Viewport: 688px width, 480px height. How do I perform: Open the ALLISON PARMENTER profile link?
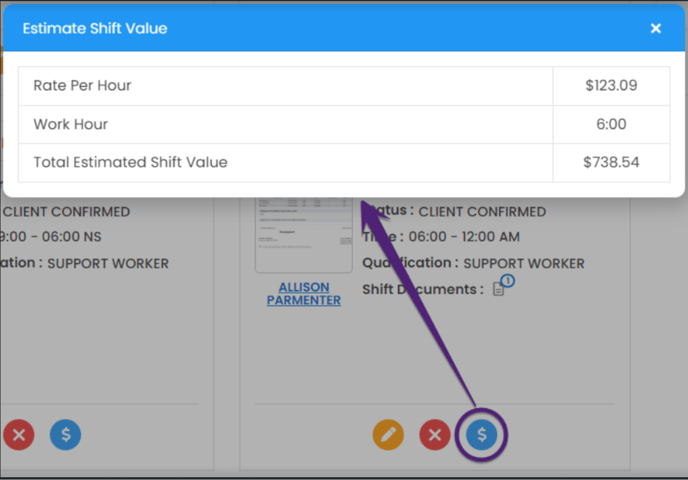pos(304,293)
